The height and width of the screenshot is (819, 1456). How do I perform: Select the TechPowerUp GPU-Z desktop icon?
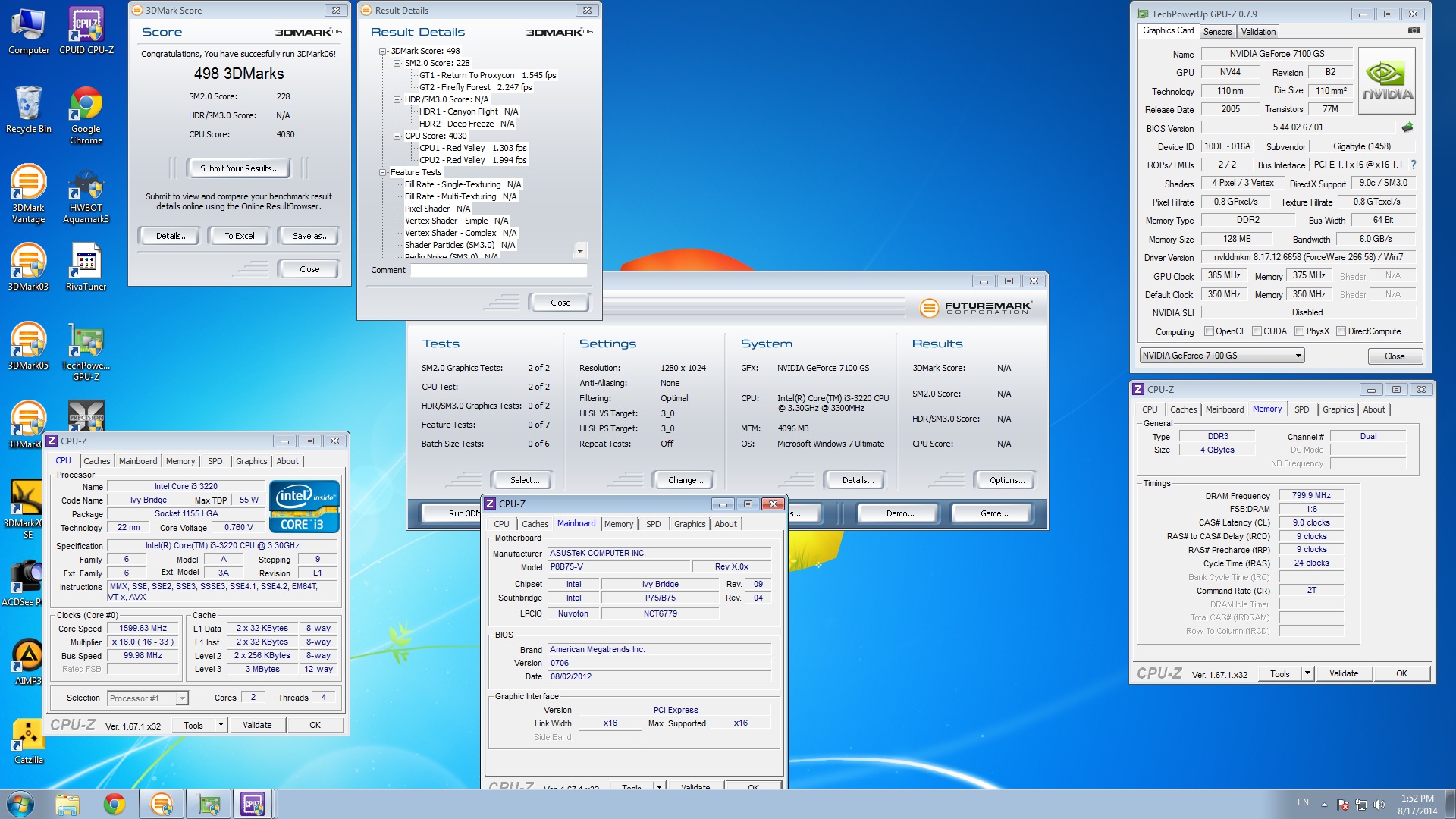point(86,352)
